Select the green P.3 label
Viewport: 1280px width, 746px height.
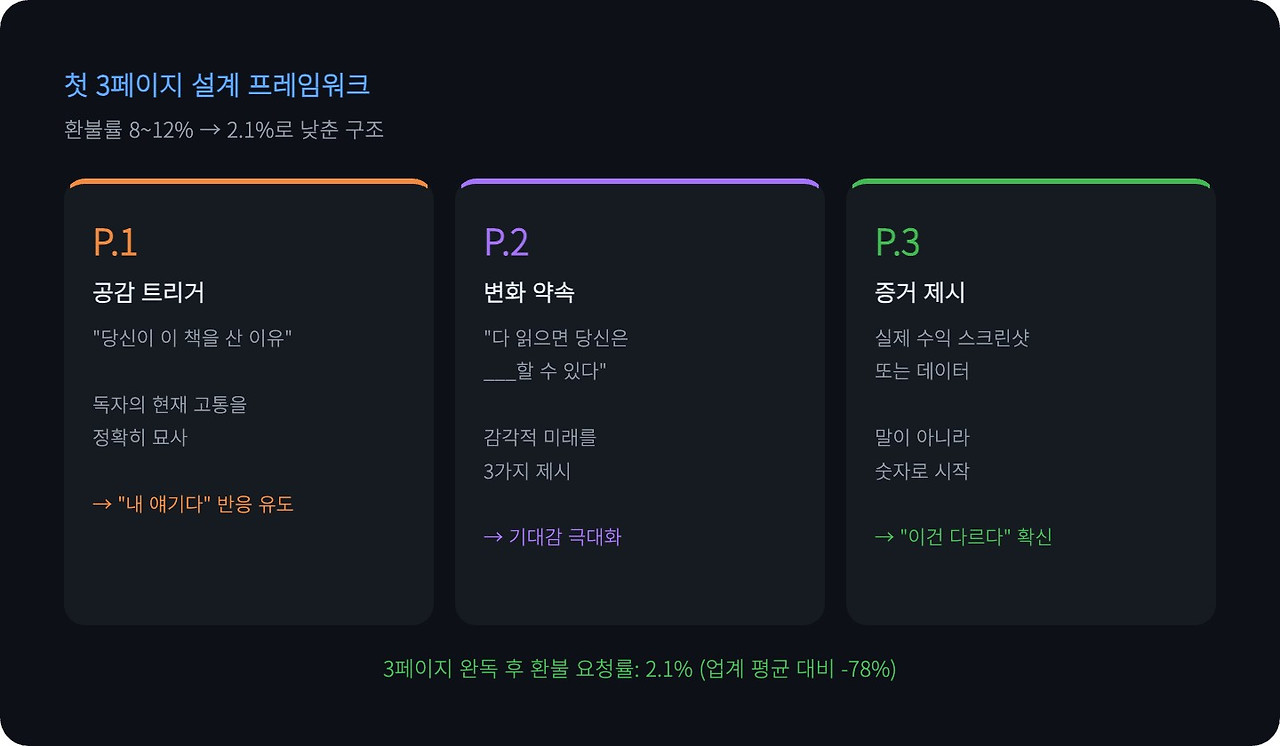click(897, 242)
